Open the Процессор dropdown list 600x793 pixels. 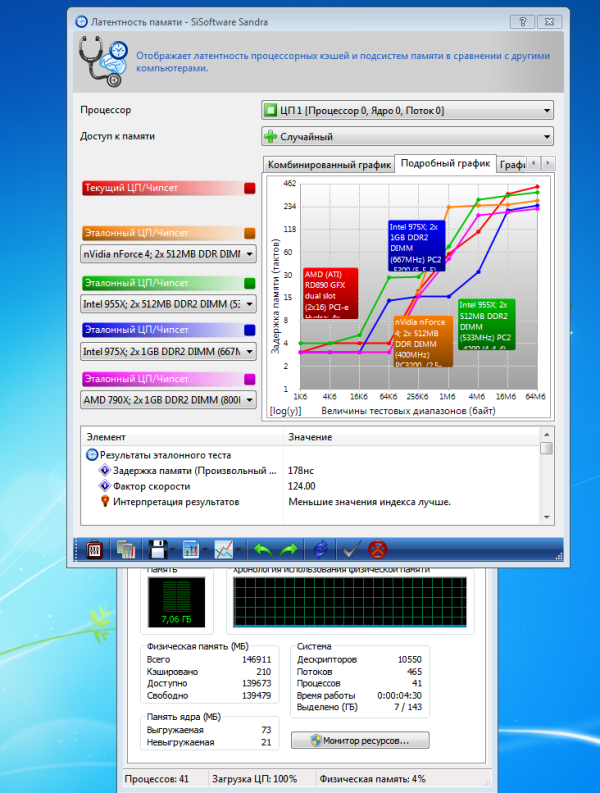coord(407,110)
